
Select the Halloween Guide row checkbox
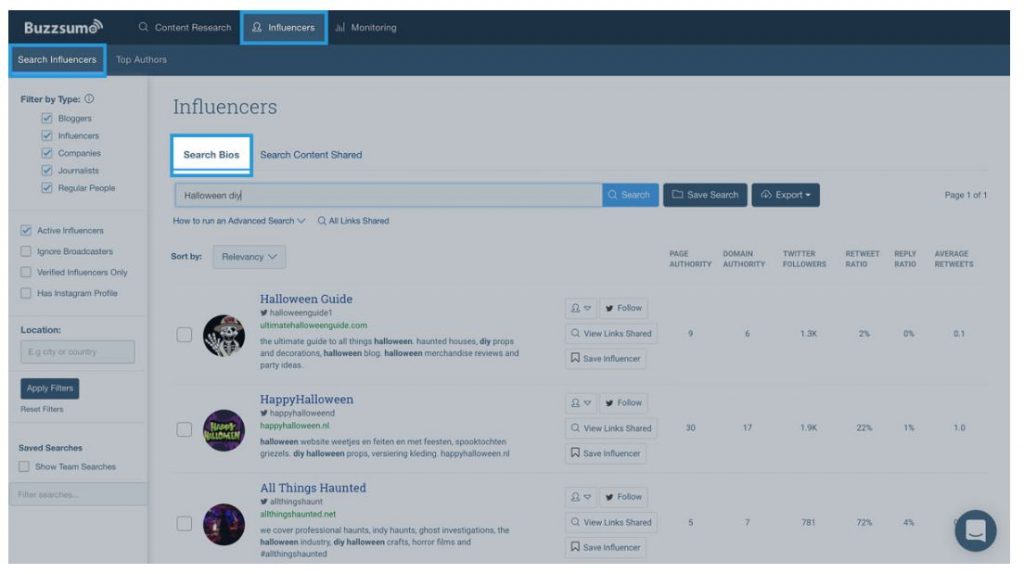184,334
